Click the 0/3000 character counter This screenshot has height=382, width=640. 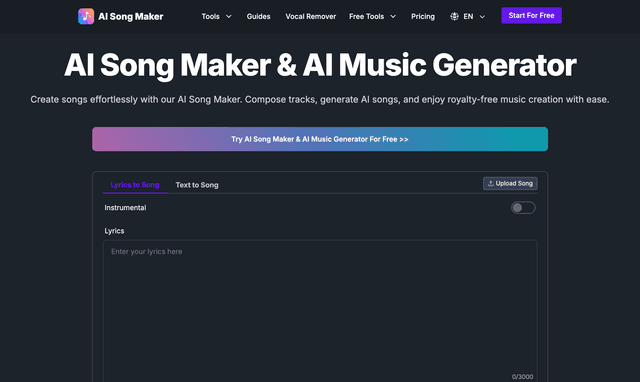(x=522, y=377)
